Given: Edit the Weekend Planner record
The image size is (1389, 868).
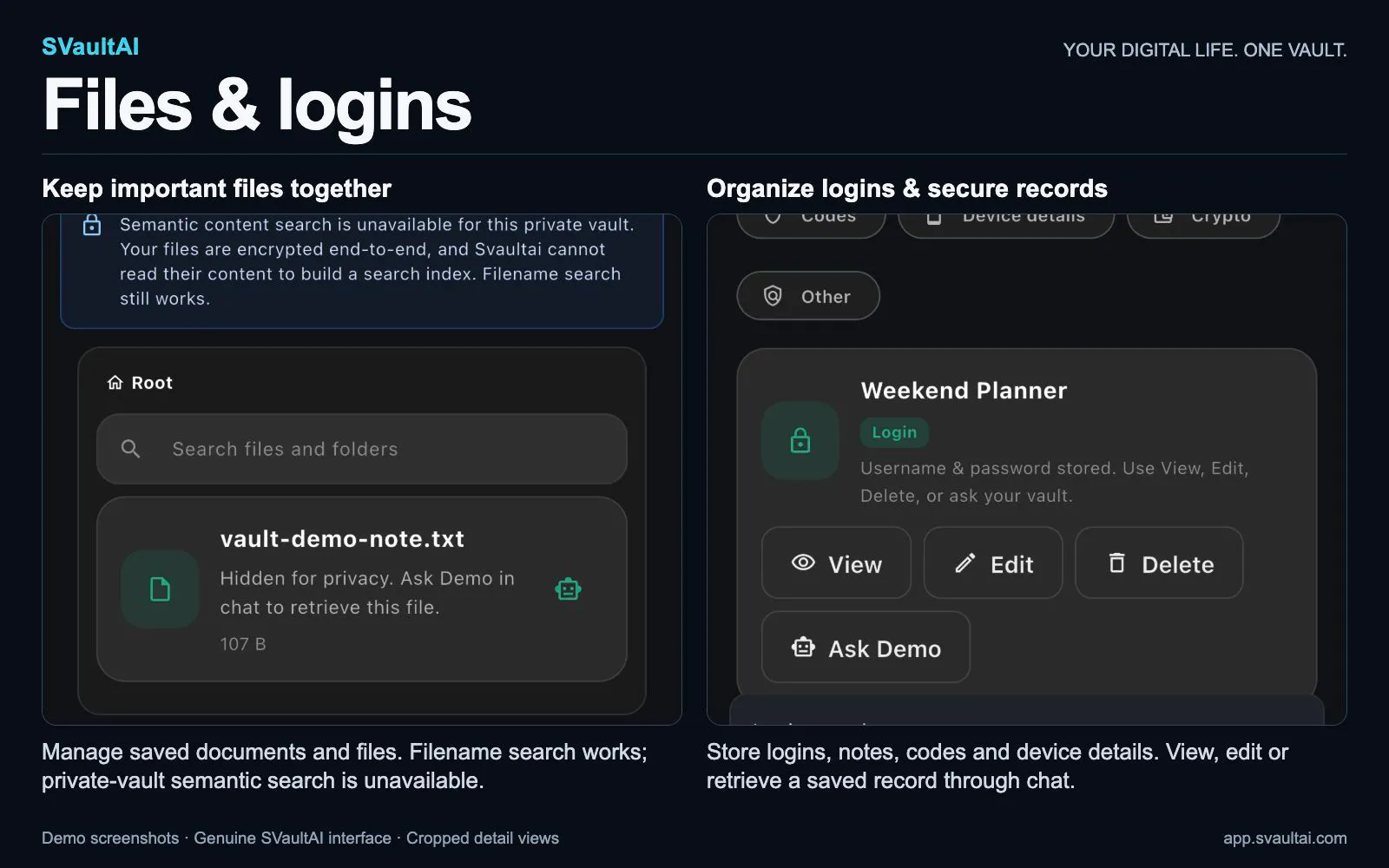Looking at the screenshot, I should pyautogui.click(x=993, y=563).
